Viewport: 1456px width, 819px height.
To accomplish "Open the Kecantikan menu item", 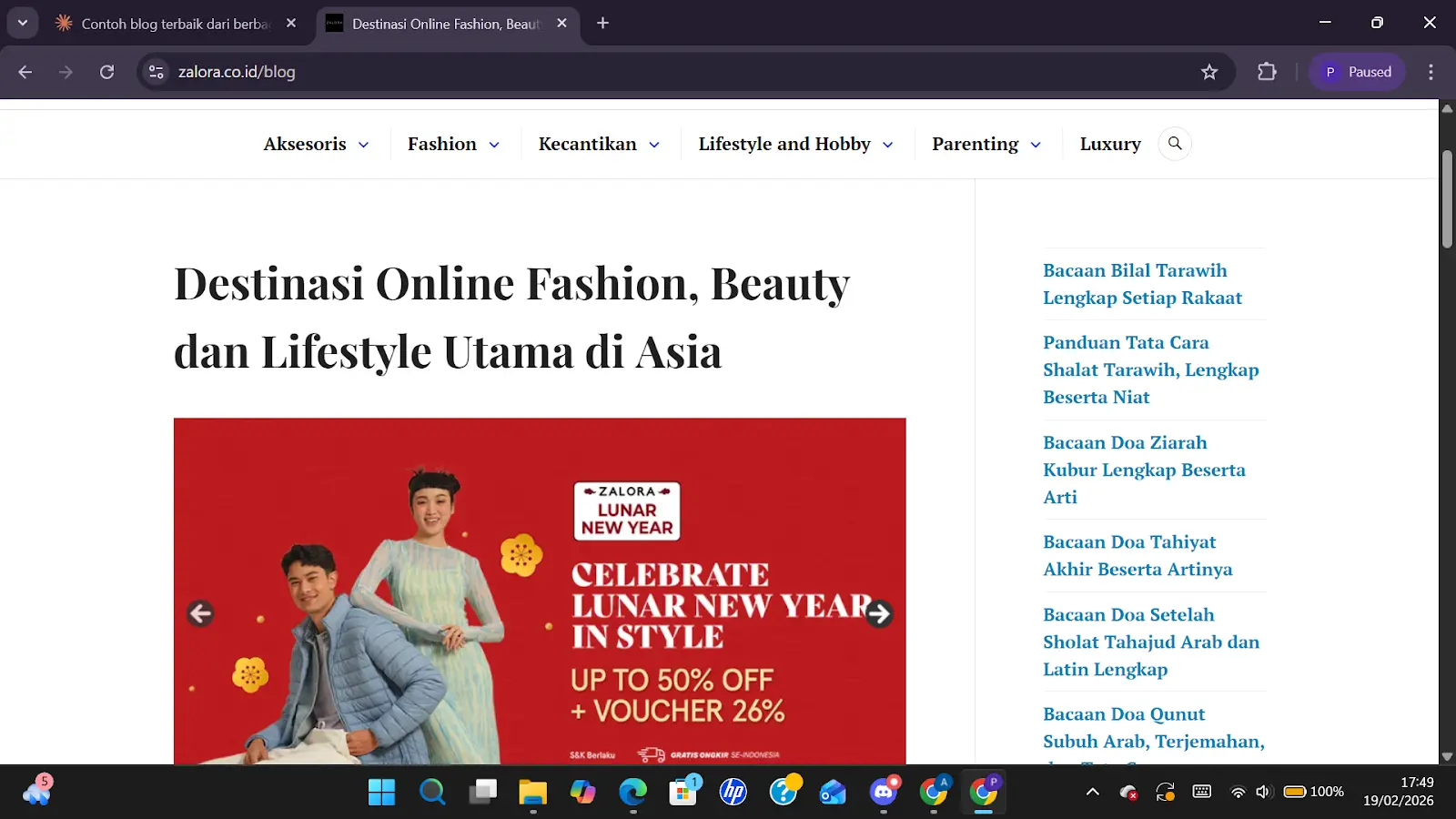I will tap(588, 144).
